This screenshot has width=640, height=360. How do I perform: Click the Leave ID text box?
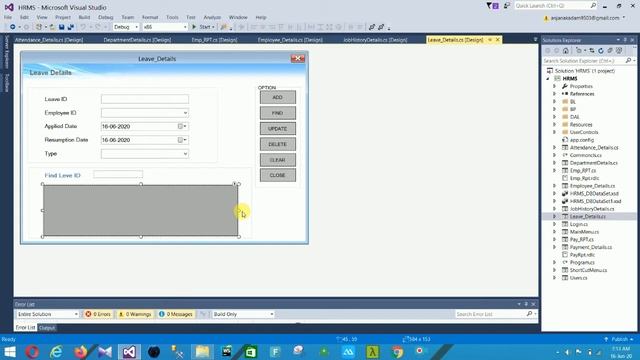(x=145, y=99)
